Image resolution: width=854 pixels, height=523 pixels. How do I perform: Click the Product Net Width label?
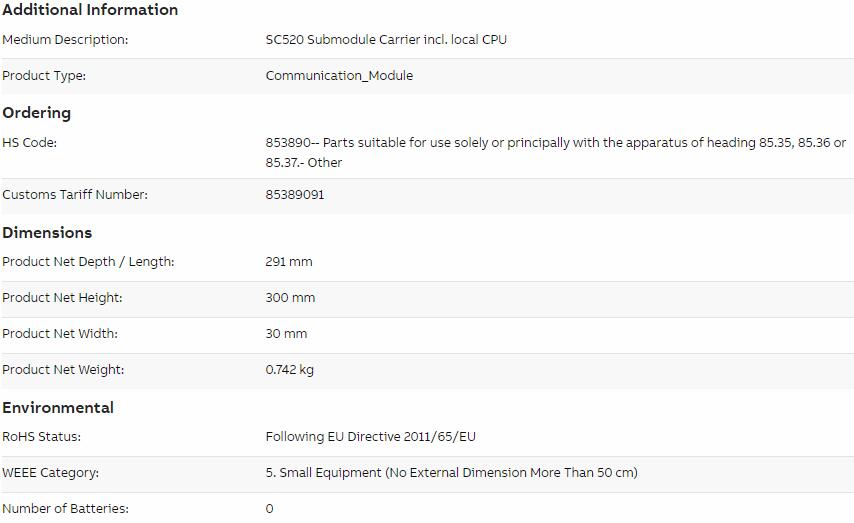point(60,334)
